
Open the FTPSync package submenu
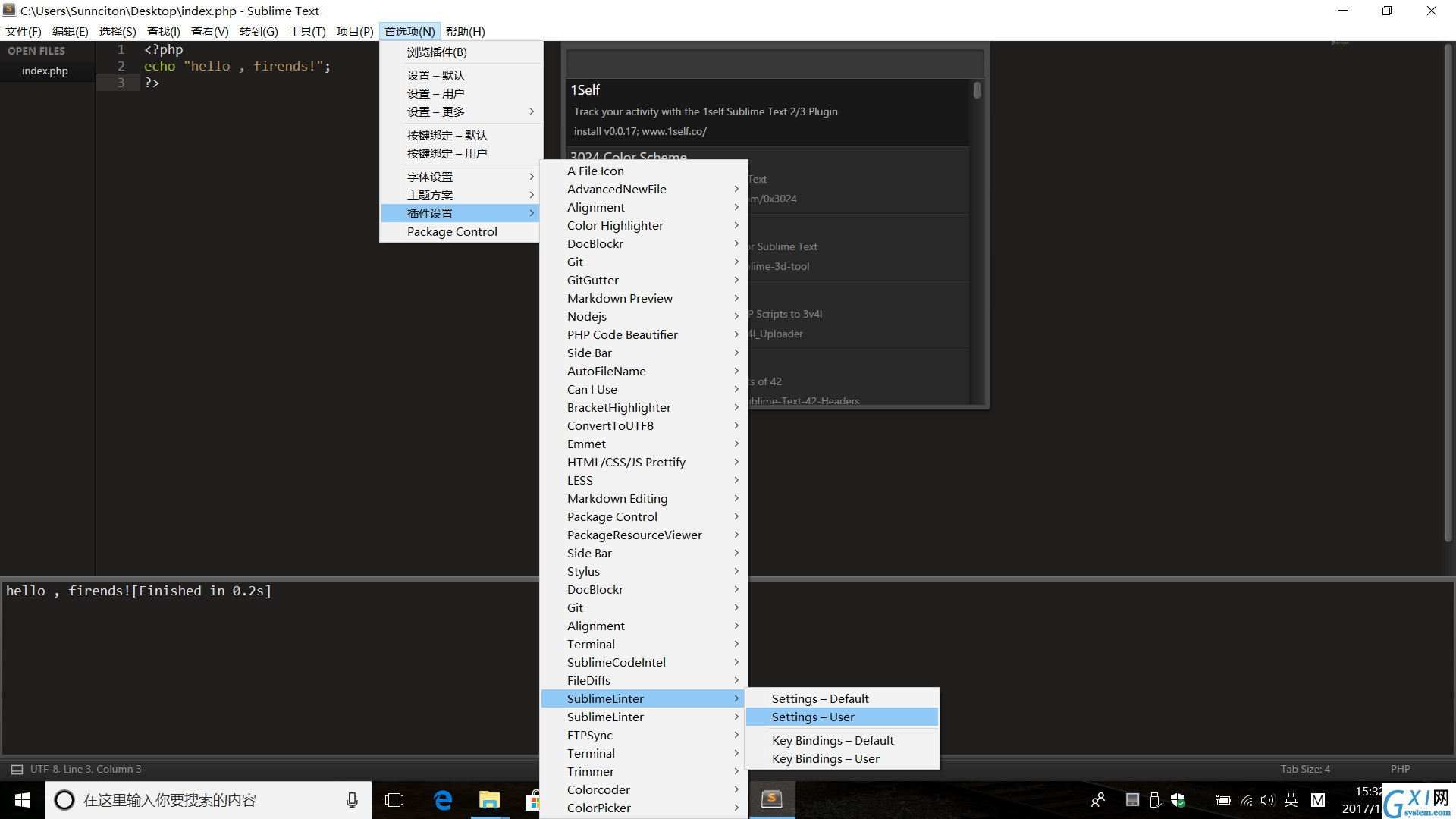[645, 735]
